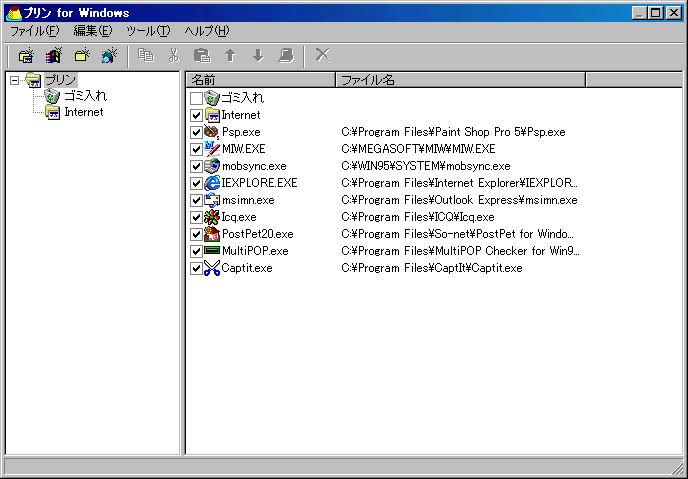Uncheck the IEXPLORE.EXE checkbox
Viewport: 688px width, 479px height.
tap(196, 183)
